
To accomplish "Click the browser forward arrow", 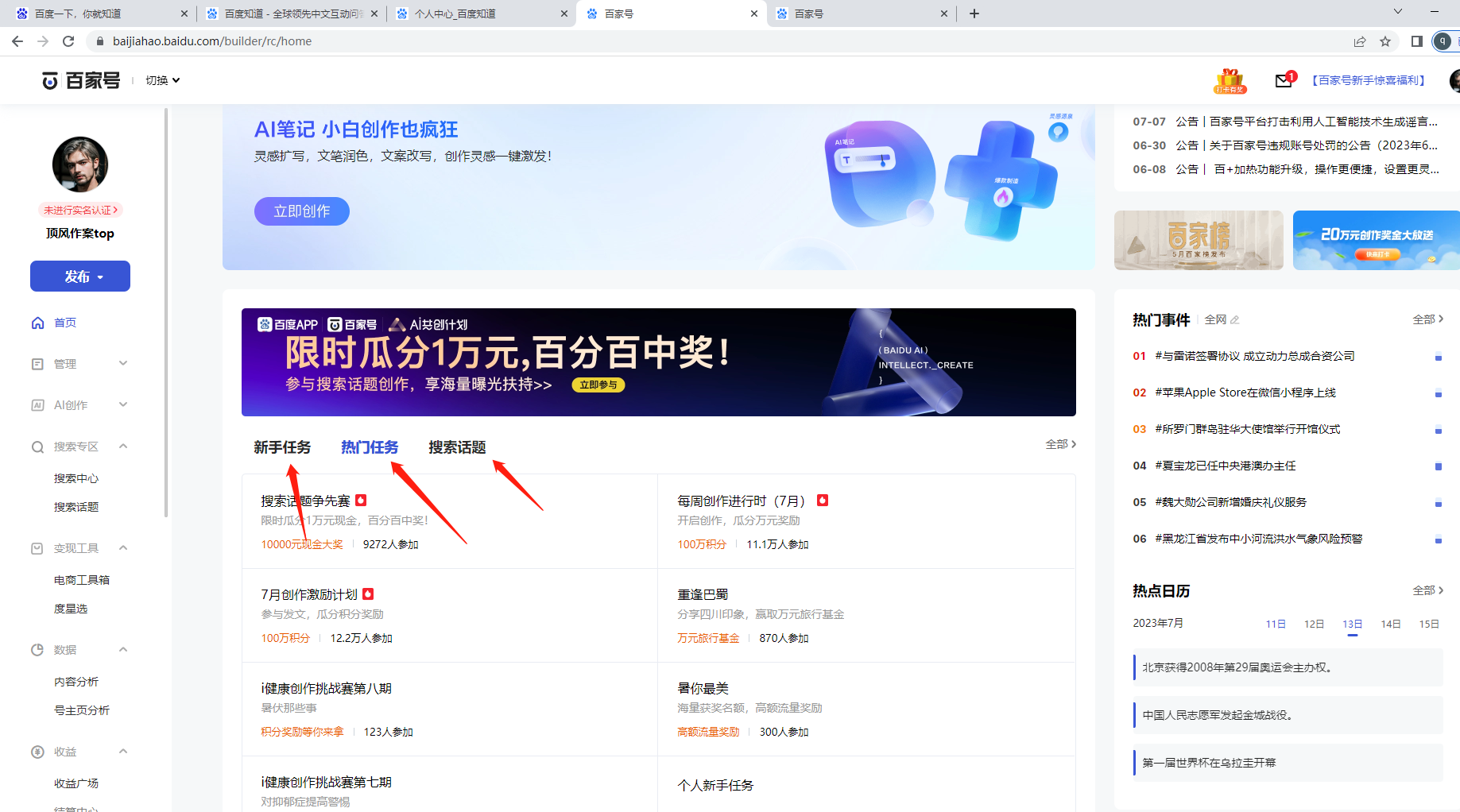I will point(43,41).
